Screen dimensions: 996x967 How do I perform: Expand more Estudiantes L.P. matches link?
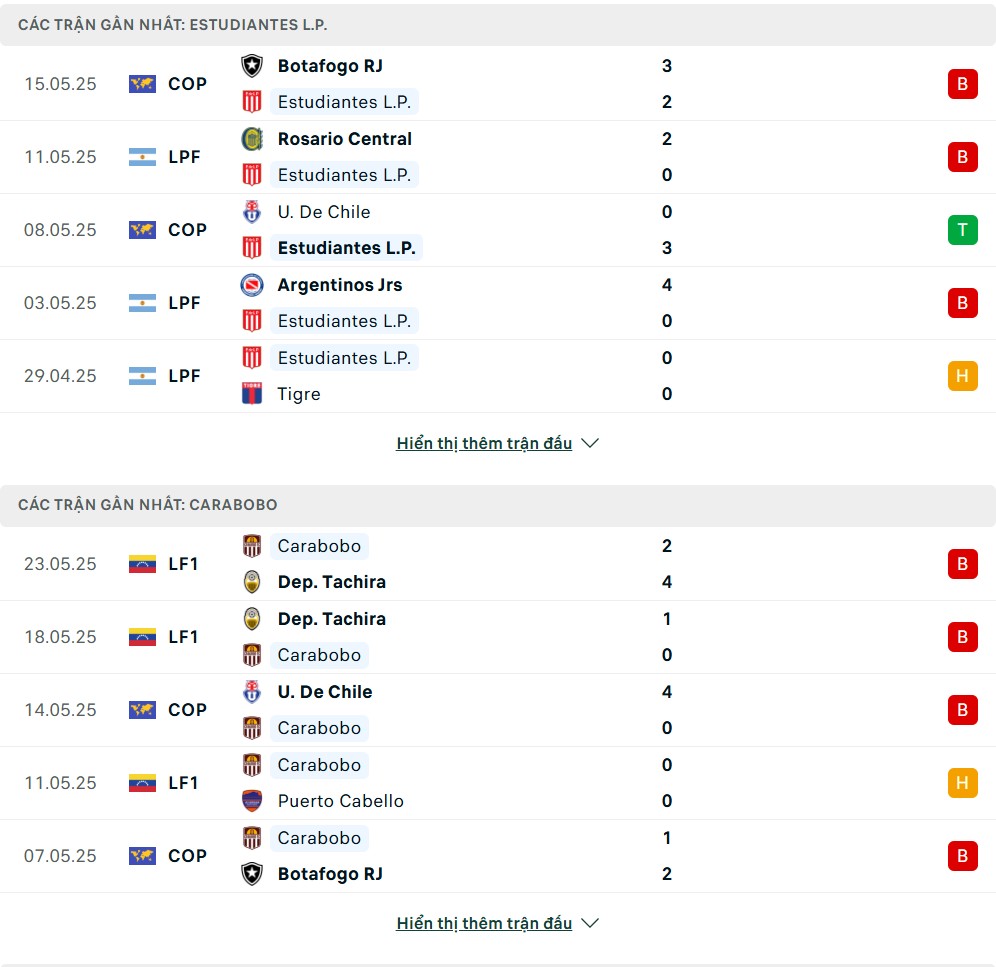click(x=484, y=443)
